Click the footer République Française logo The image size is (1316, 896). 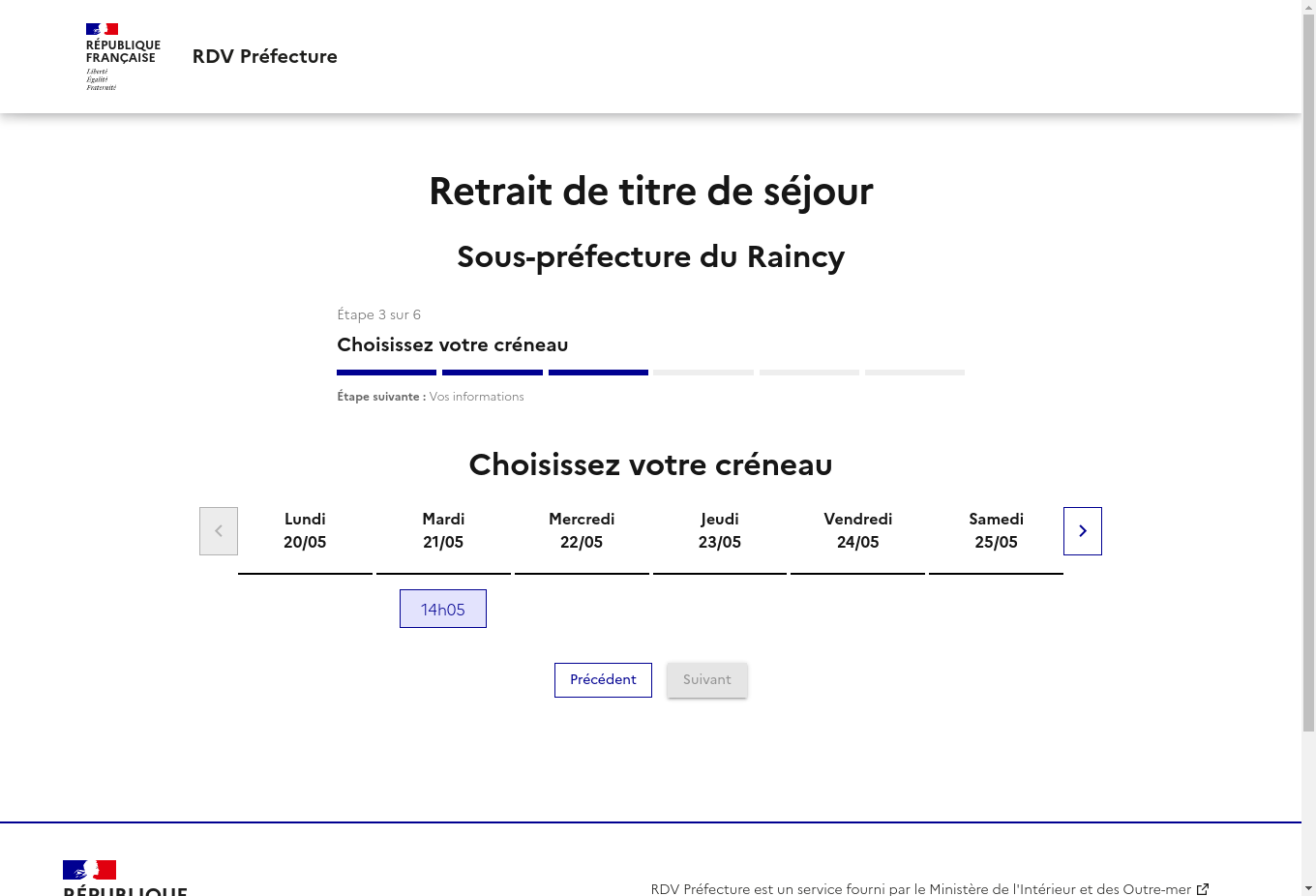click(x=125, y=878)
